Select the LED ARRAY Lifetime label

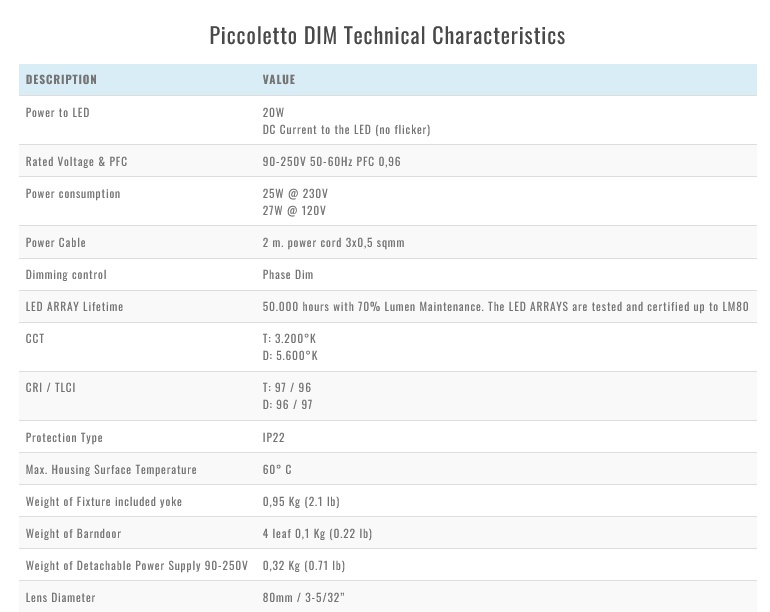[x=74, y=307]
